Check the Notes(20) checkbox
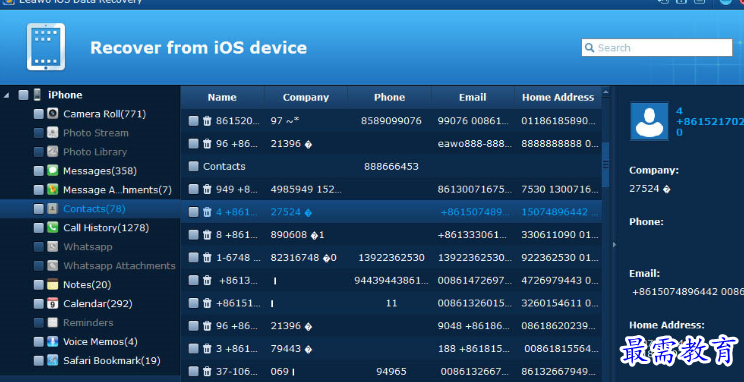744x382 pixels. click(39, 285)
